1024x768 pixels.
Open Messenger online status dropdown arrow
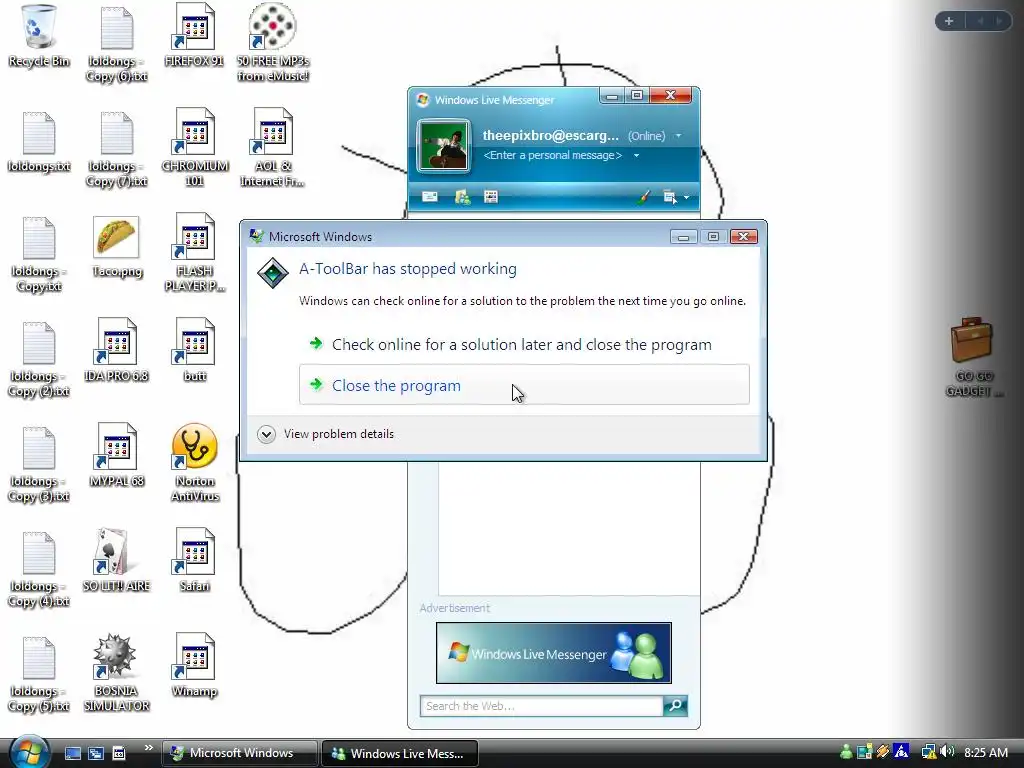point(679,136)
